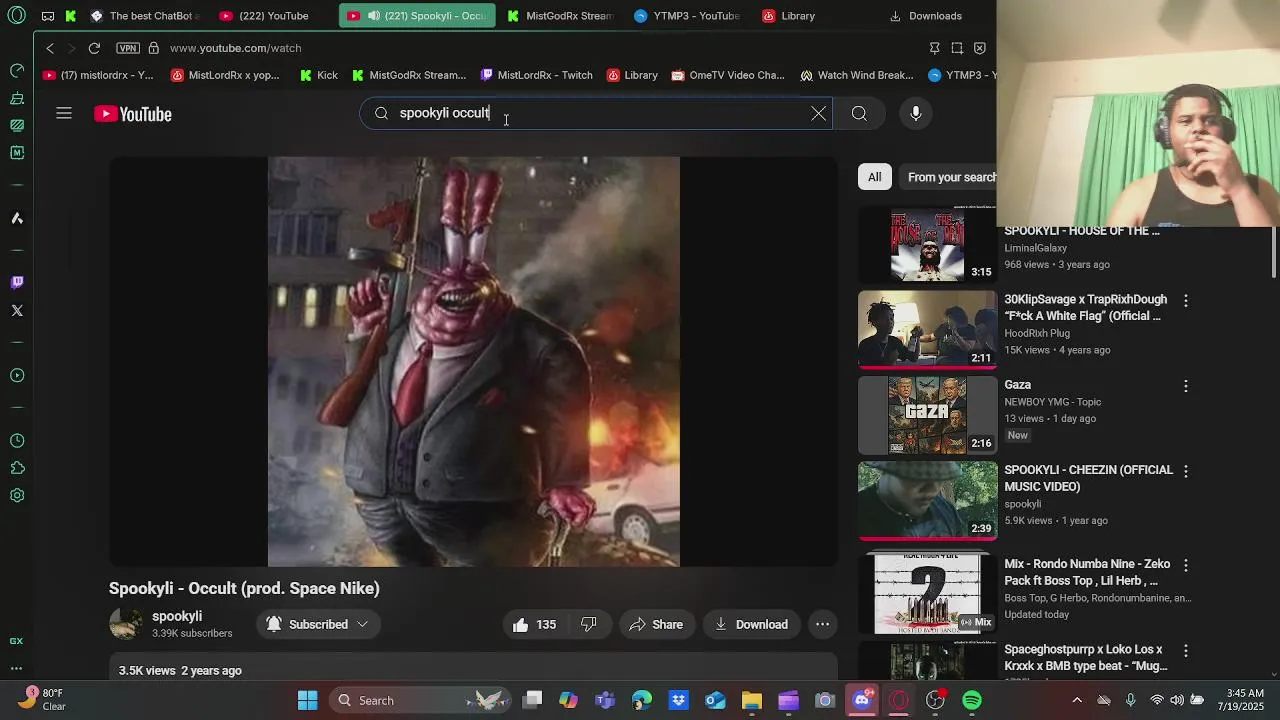Open Aria AI icon in sidebar
Screen dimensions: 1280x720
point(17,218)
